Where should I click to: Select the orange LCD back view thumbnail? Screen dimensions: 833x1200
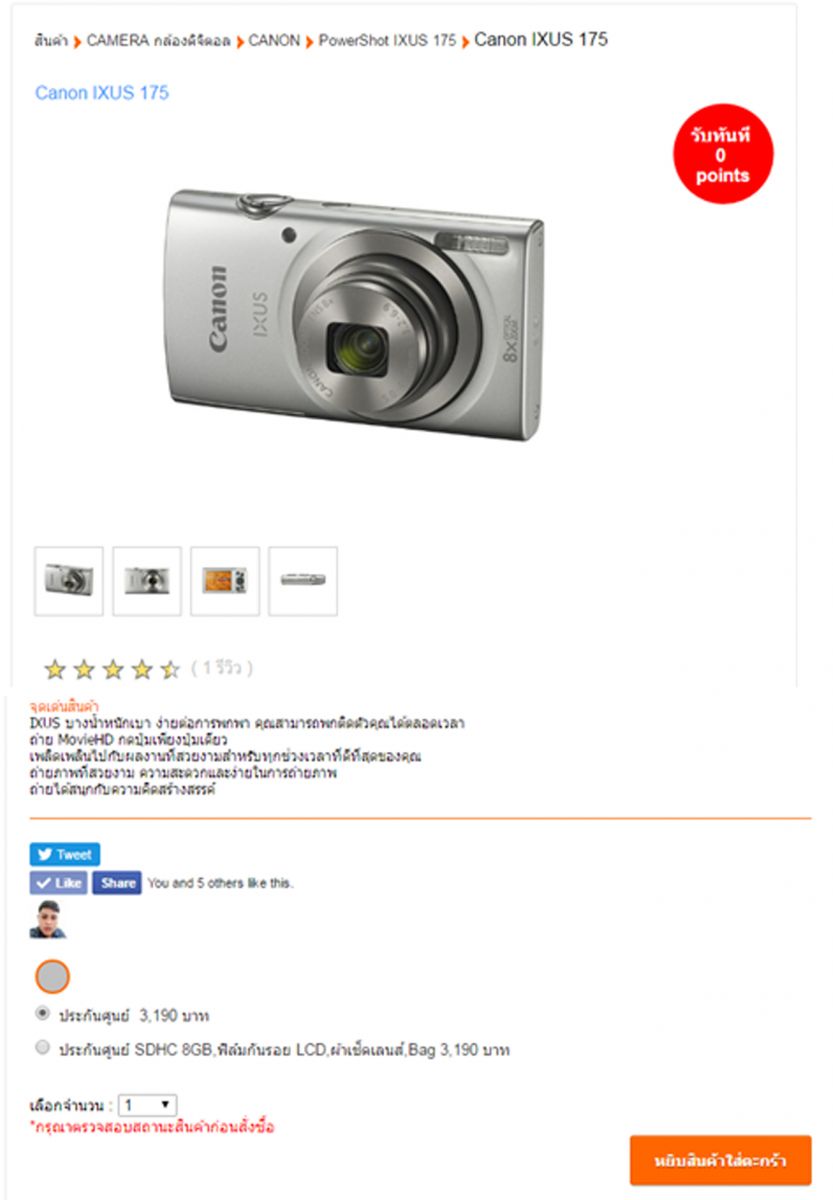[x=225, y=581]
